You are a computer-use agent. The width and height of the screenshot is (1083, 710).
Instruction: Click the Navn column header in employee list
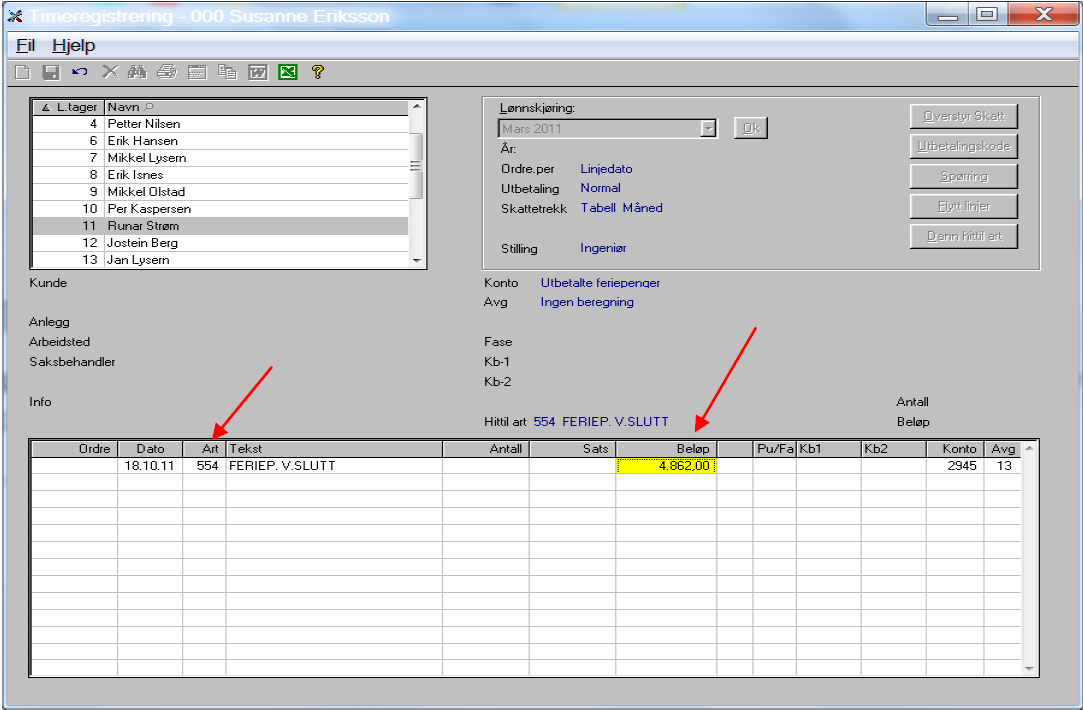click(x=256, y=107)
